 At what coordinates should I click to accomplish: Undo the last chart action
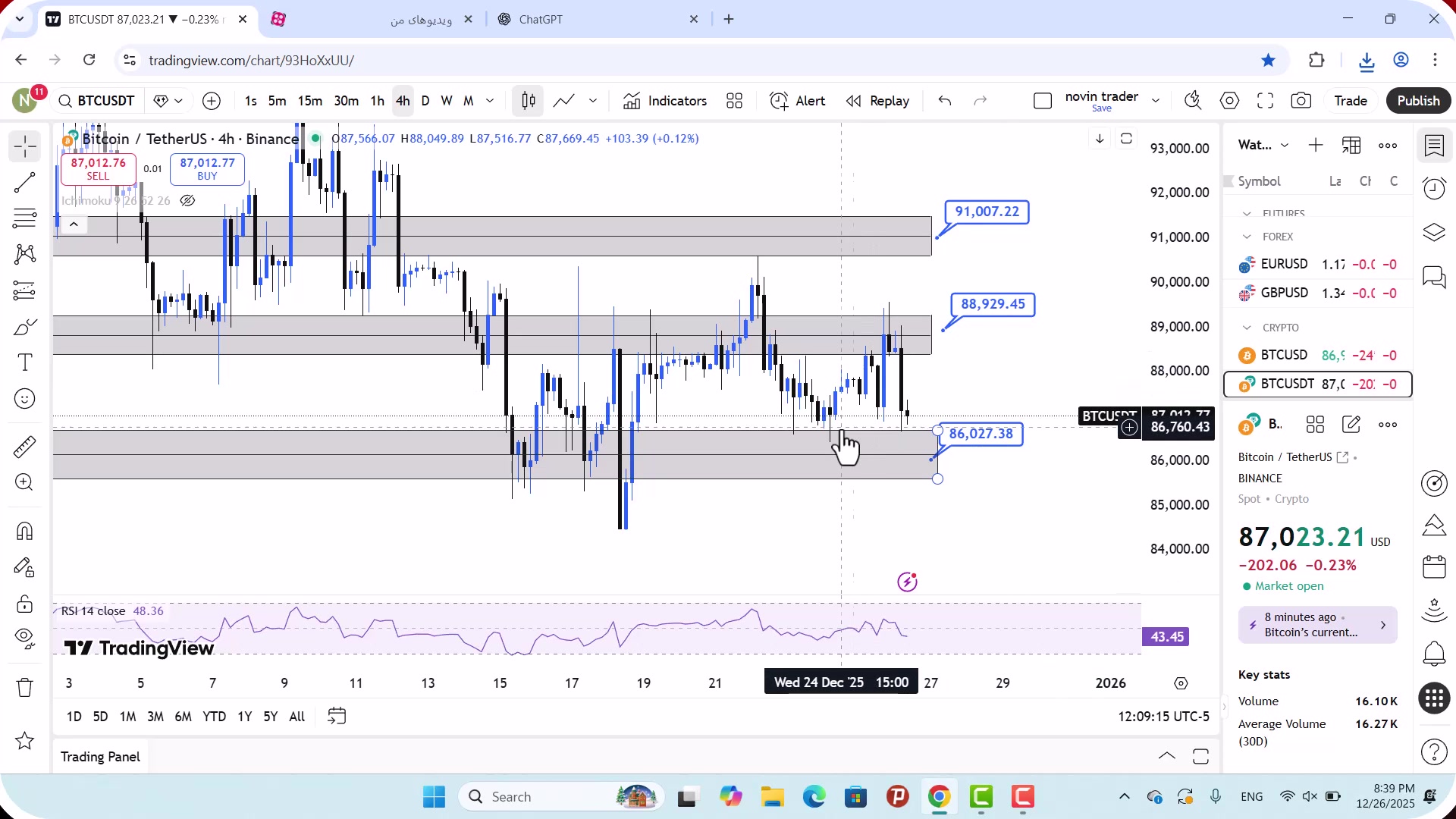945,101
